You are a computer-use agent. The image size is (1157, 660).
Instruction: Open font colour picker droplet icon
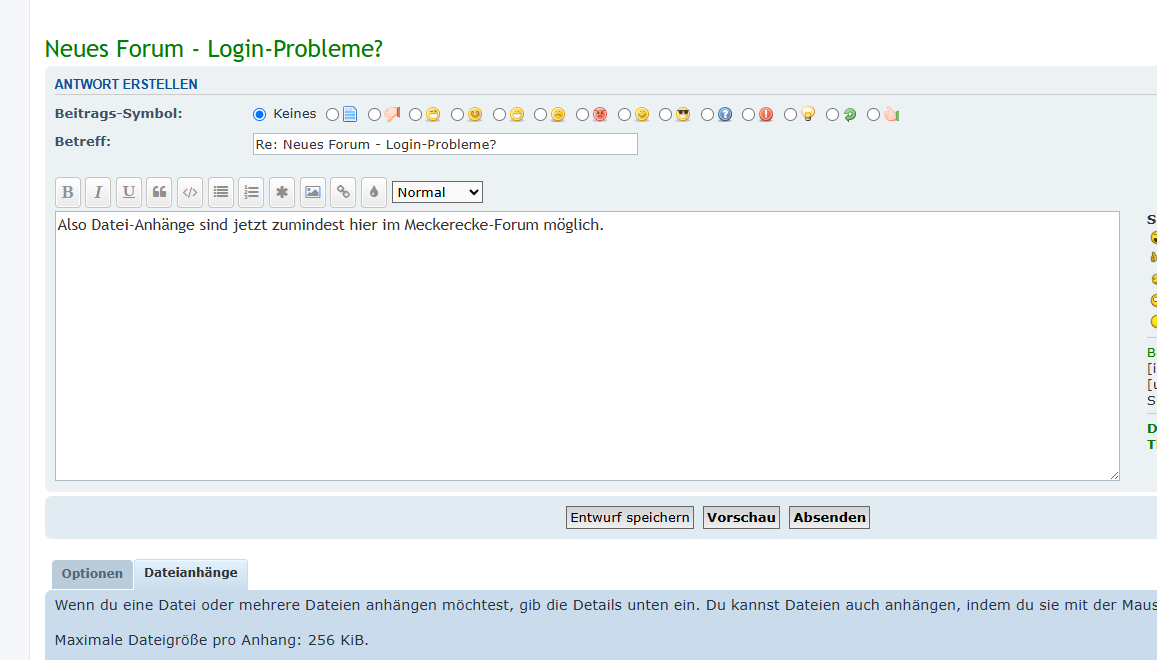[x=374, y=192]
